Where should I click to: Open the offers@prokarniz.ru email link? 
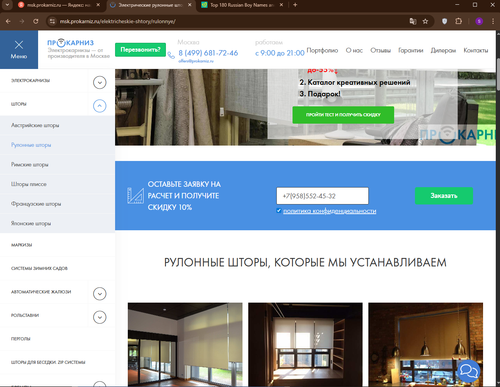[196, 61]
